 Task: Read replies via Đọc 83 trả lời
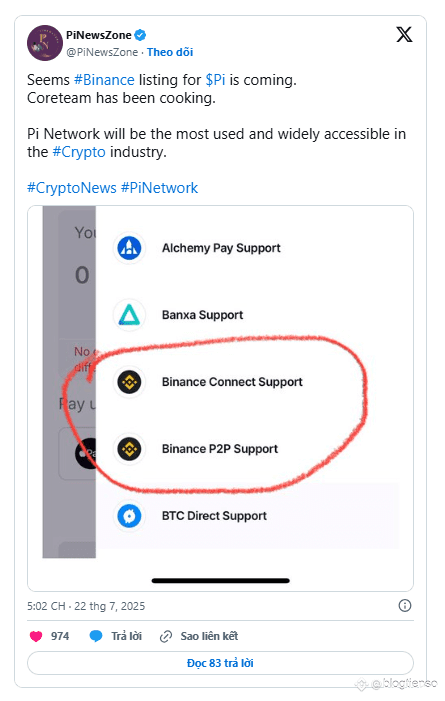(x=220, y=663)
